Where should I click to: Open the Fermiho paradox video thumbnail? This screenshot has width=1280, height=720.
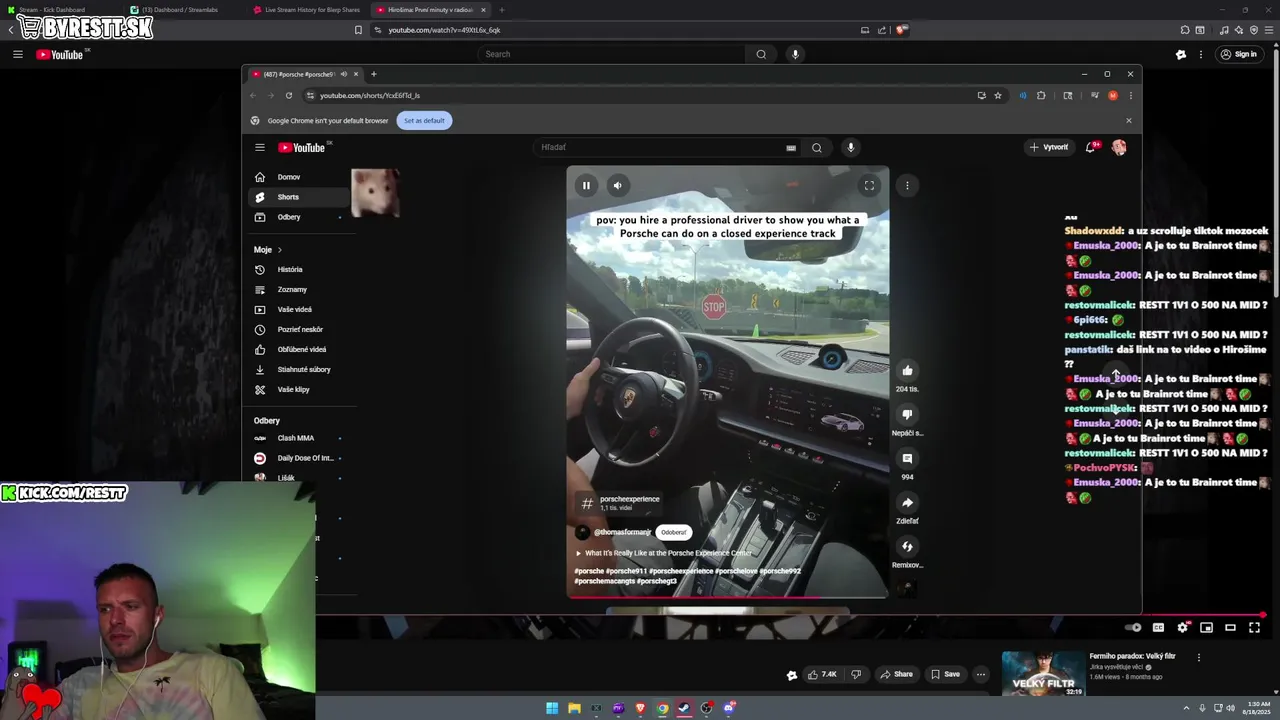(1043, 673)
